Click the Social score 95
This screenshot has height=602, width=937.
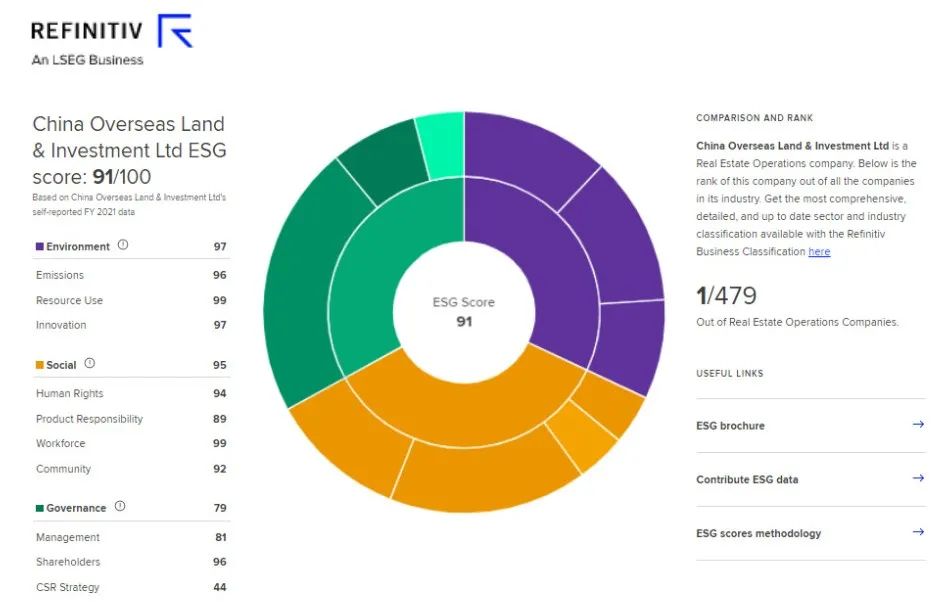220,365
